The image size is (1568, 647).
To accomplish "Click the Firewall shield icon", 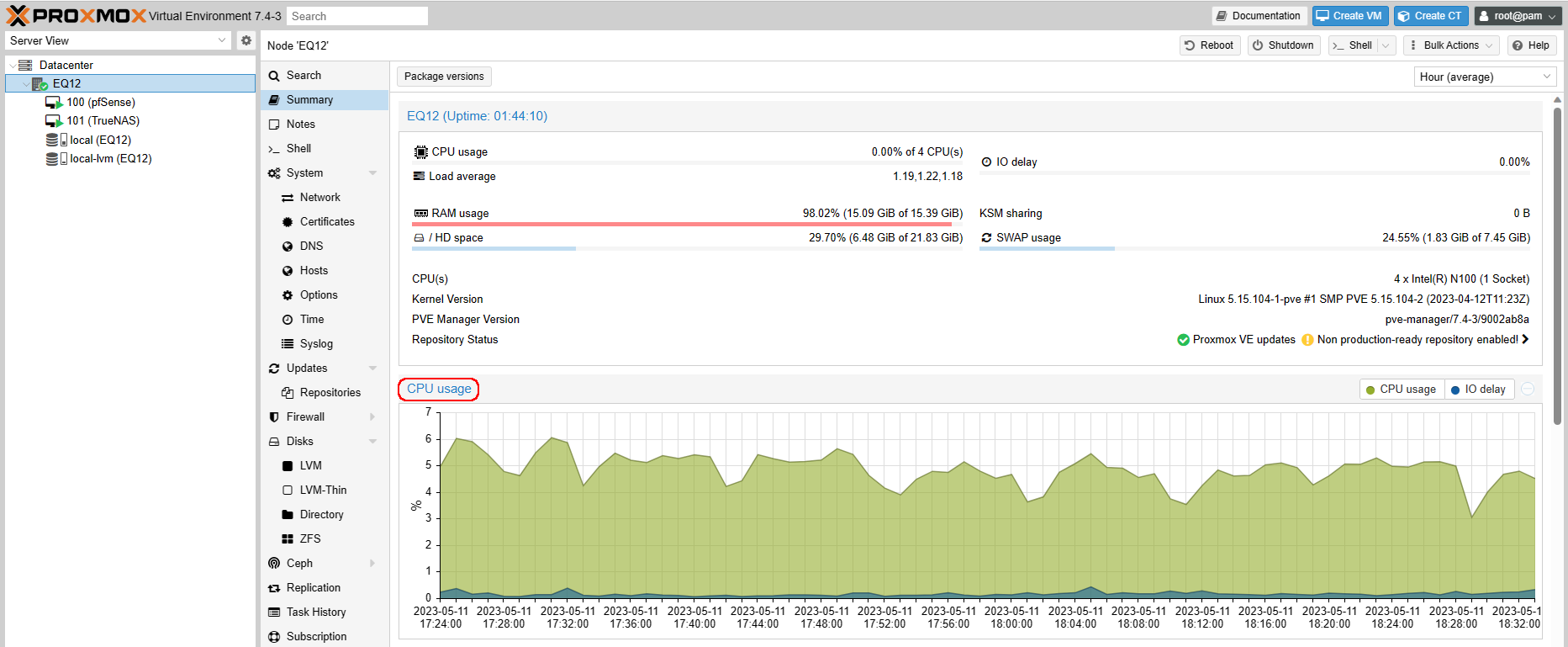I will click(274, 417).
